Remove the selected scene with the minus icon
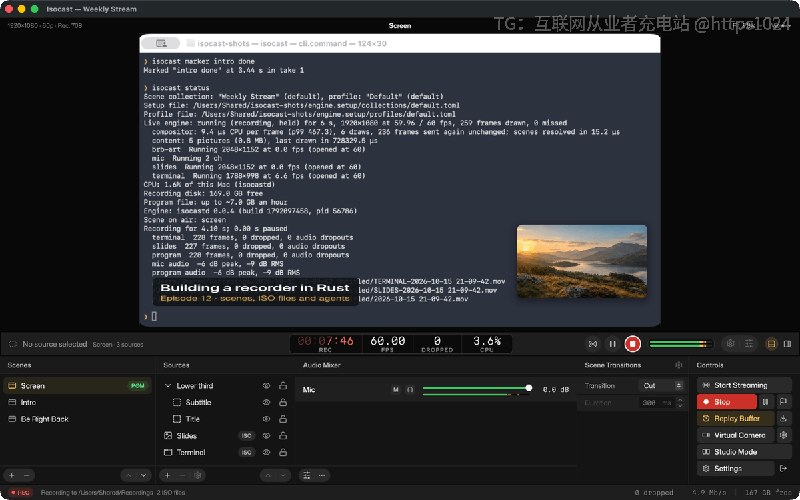This screenshot has width=800, height=500. (x=27, y=475)
